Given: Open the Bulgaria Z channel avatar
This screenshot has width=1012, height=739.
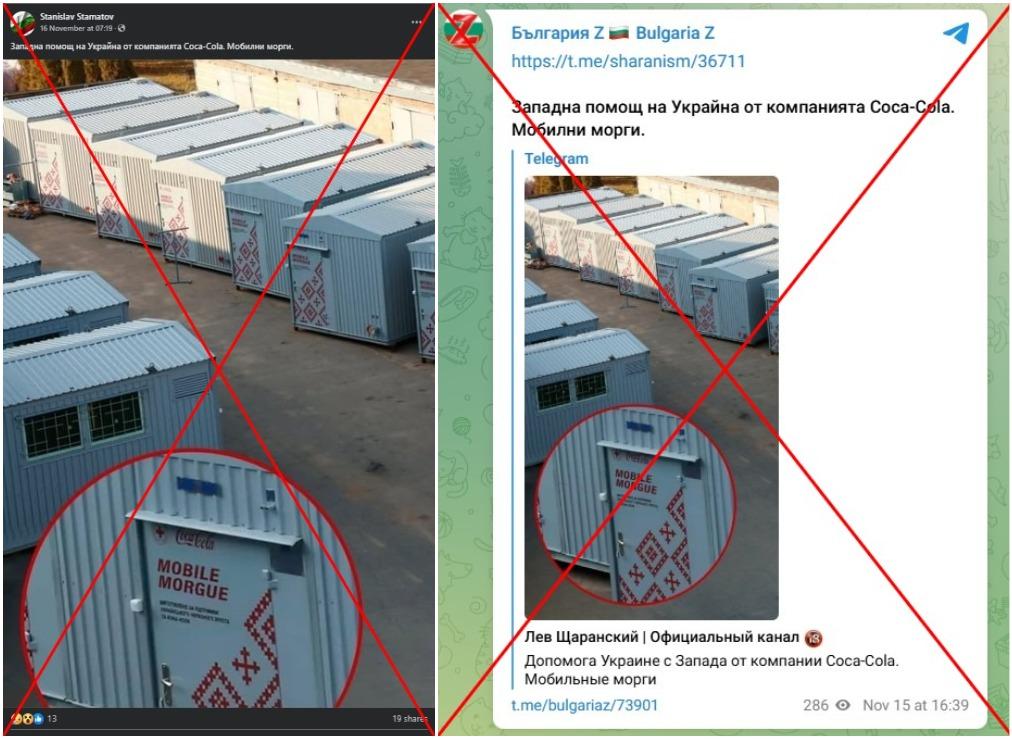Looking at the screenshot, I should 463,28.
